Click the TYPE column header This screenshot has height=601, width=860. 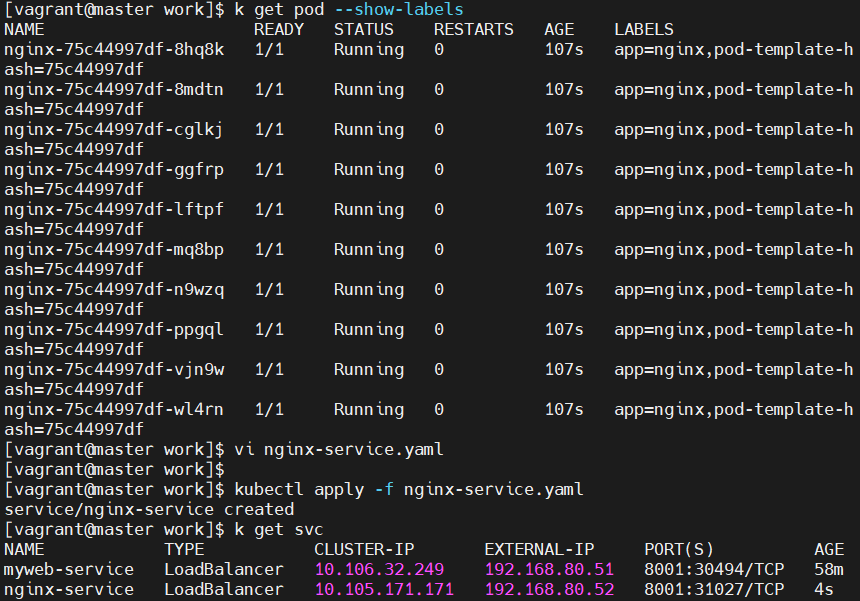tap(184, 550)
